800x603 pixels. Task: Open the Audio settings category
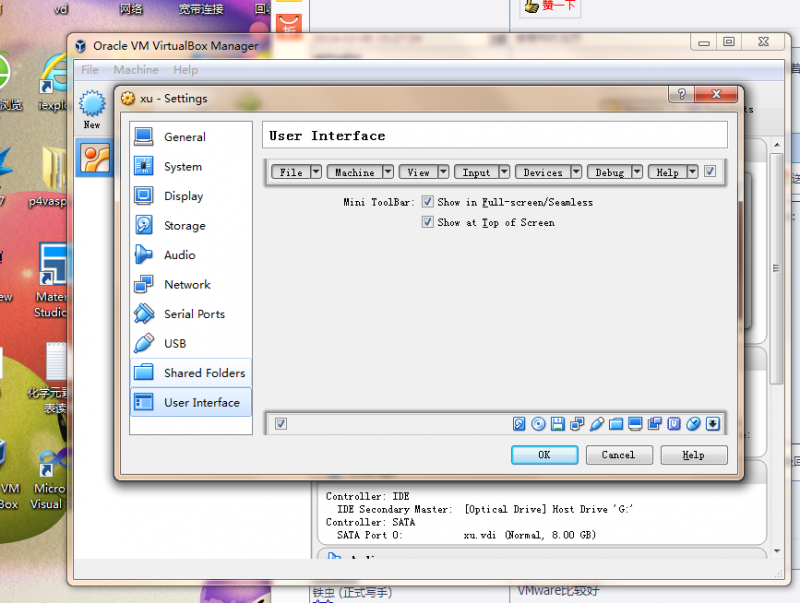[x=191, y=255]
